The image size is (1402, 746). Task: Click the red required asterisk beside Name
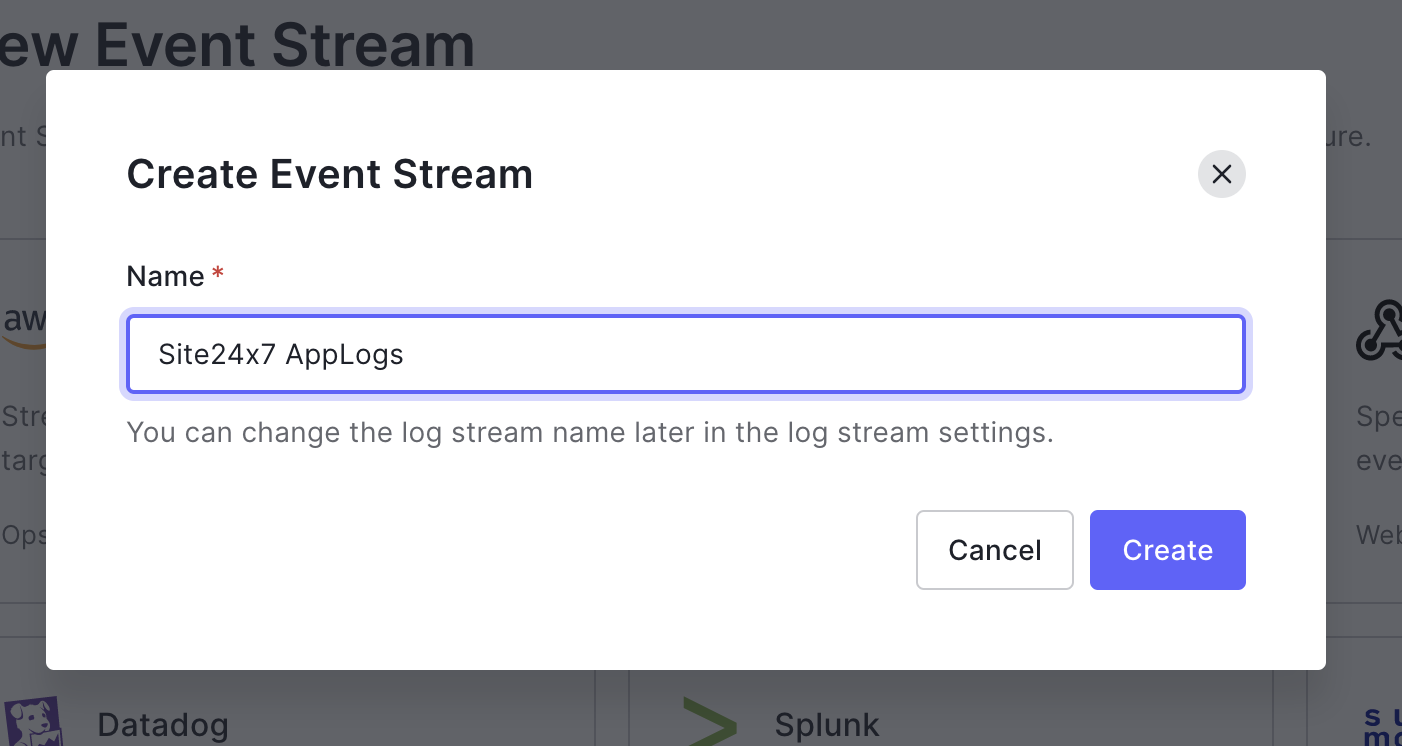pos(218,270)
